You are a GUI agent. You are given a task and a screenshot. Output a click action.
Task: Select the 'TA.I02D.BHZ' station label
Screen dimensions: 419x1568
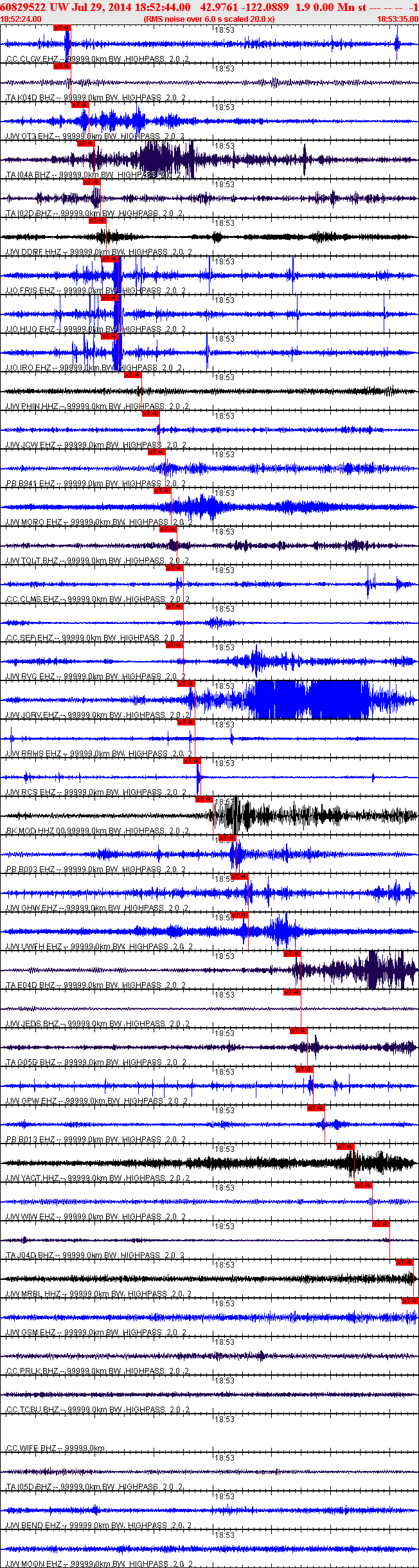pyautogui.click(x=29, y=214)
